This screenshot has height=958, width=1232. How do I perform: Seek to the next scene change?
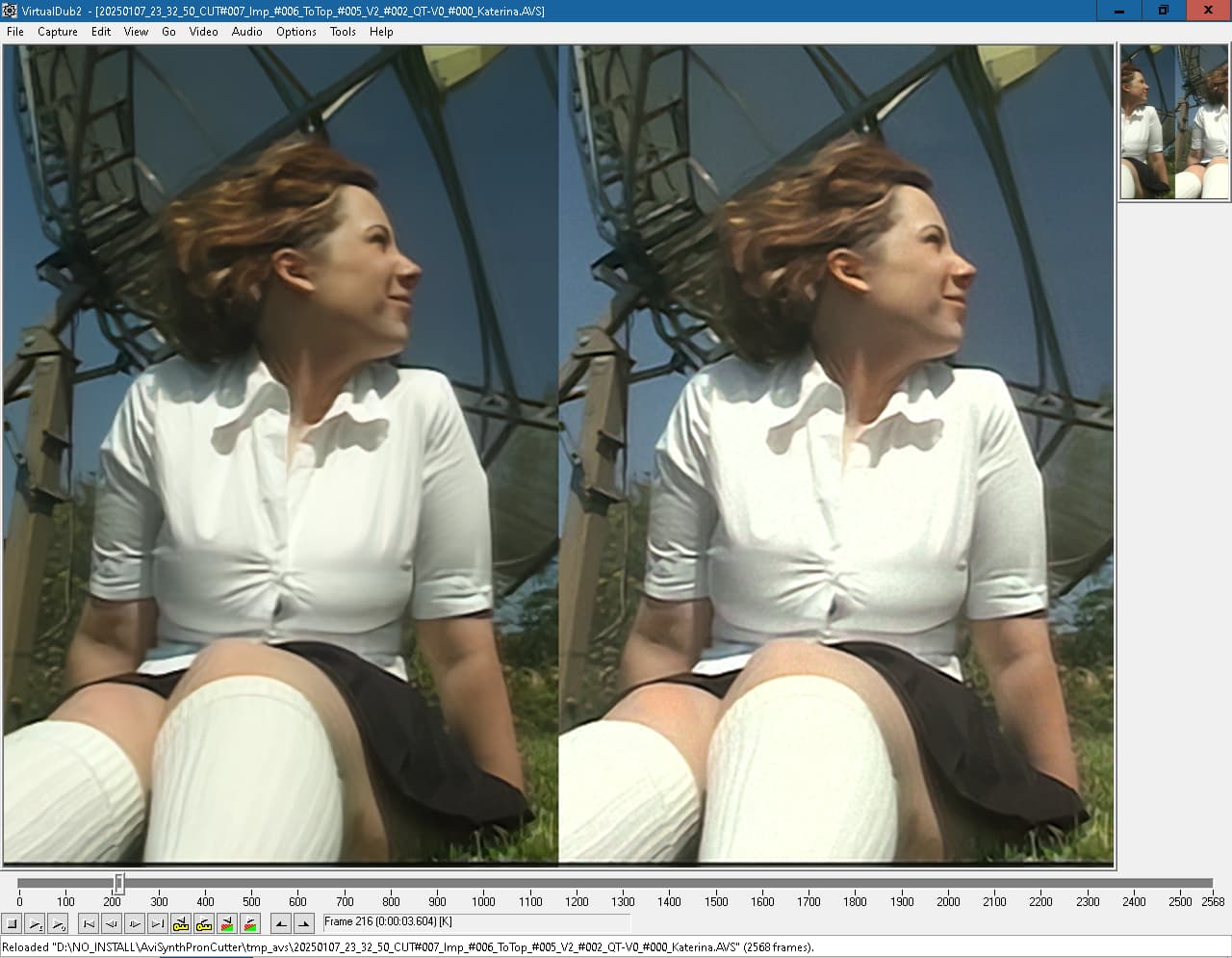point(250,924)
